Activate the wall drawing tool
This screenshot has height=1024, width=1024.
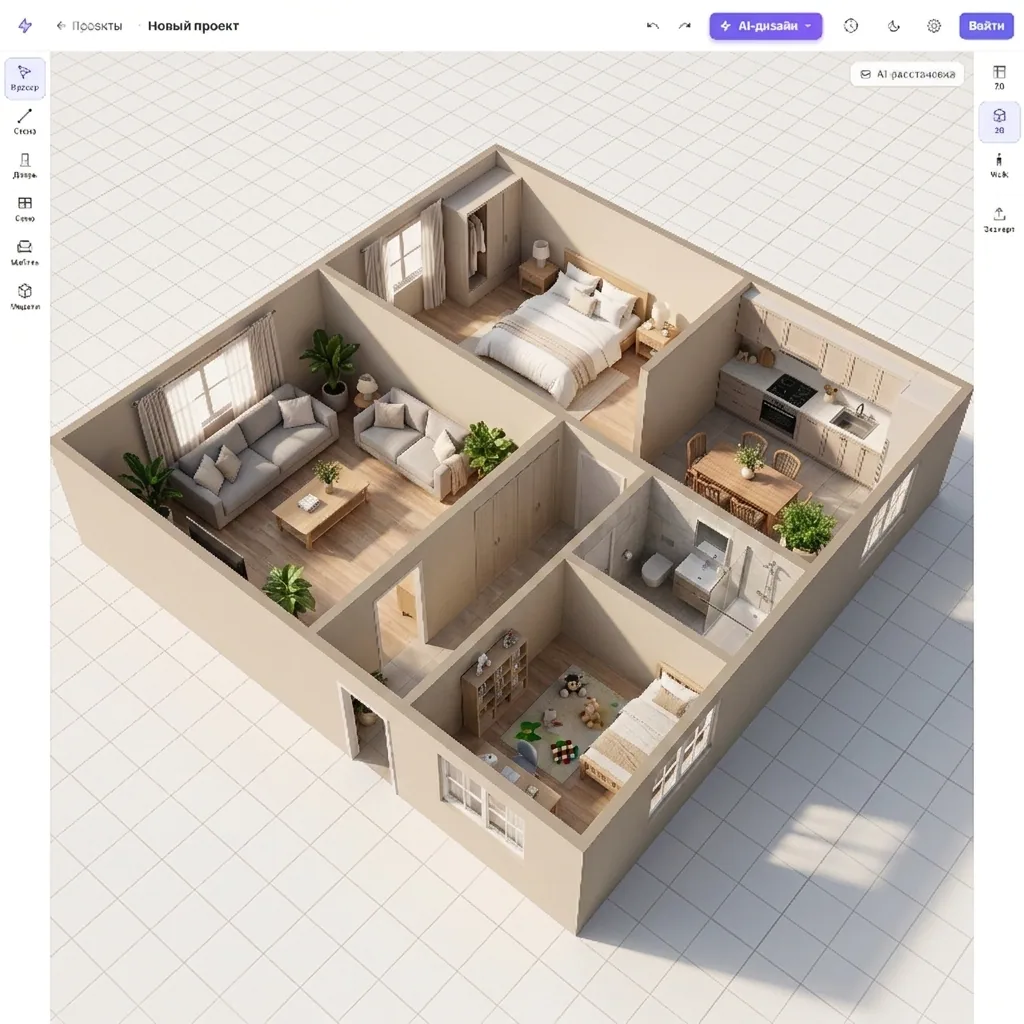[x=25, y=122]
